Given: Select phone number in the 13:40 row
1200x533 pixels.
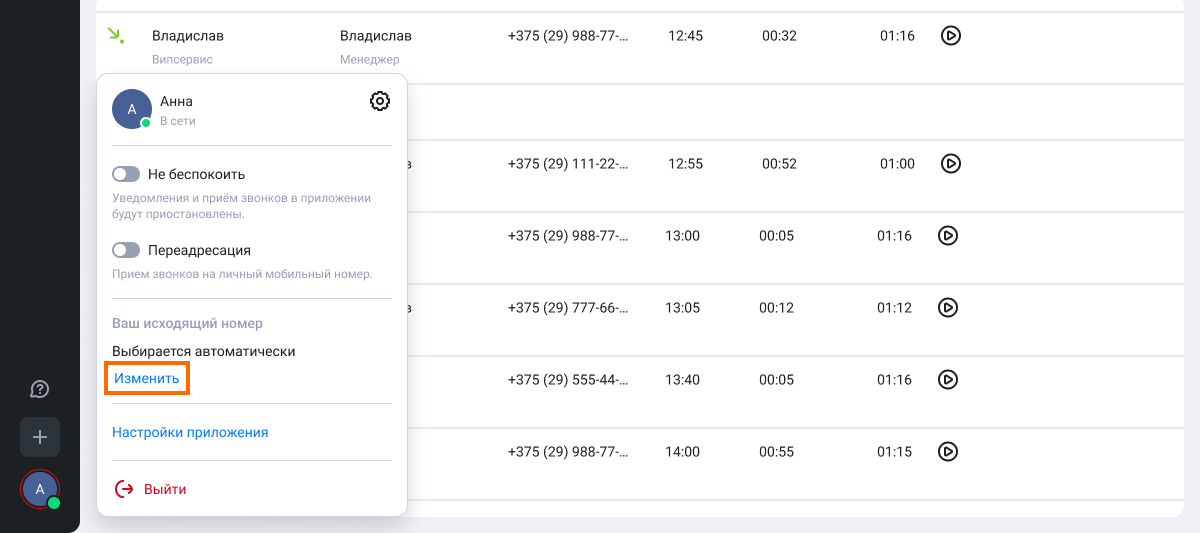Looking at the screenshot, I should coord(568,380).
